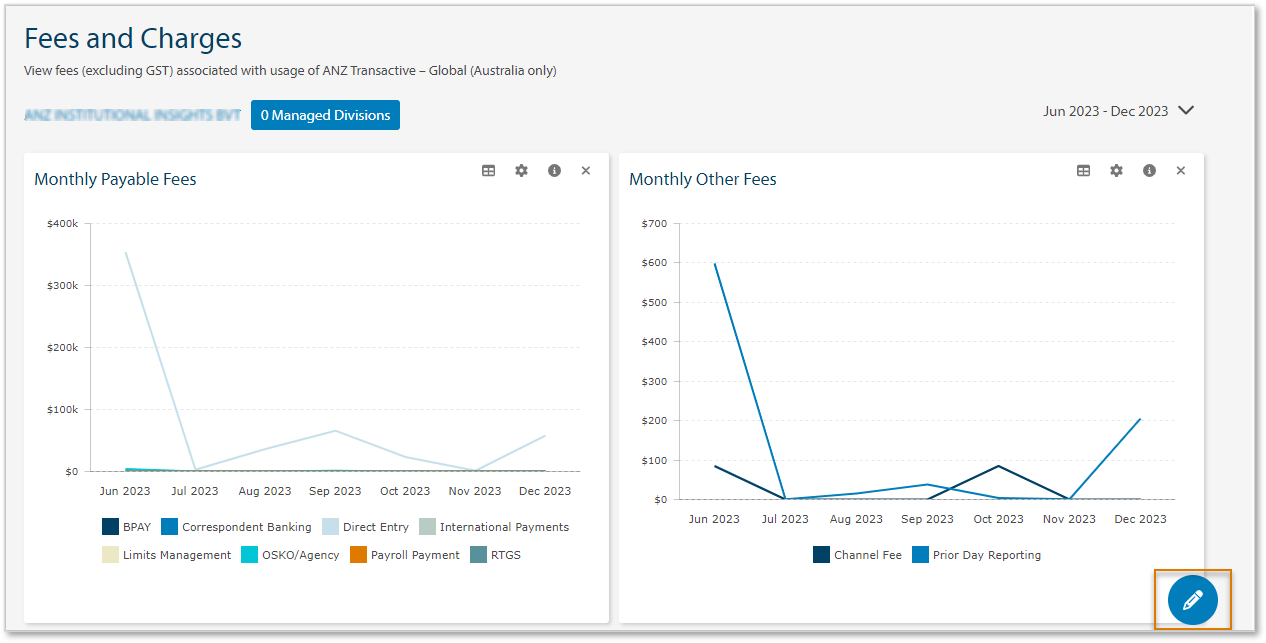Toggle the BPAY series in the legend
The width and height of the screenshot is (1266, 643).
pos(126,526)
